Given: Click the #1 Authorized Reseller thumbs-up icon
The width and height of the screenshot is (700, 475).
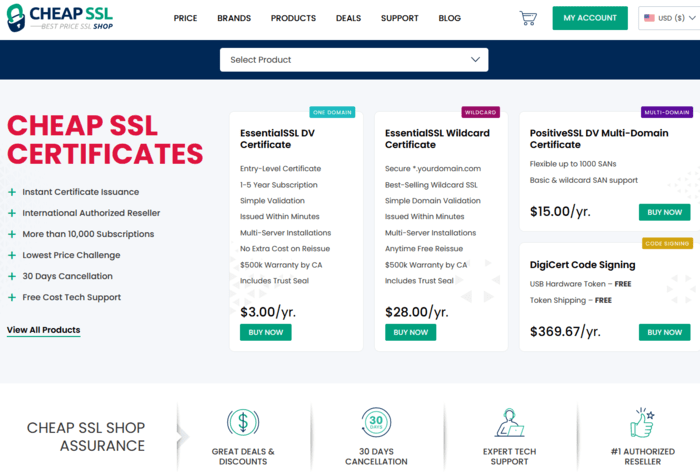Looking at the screenshot, I should tap(642, 422).
